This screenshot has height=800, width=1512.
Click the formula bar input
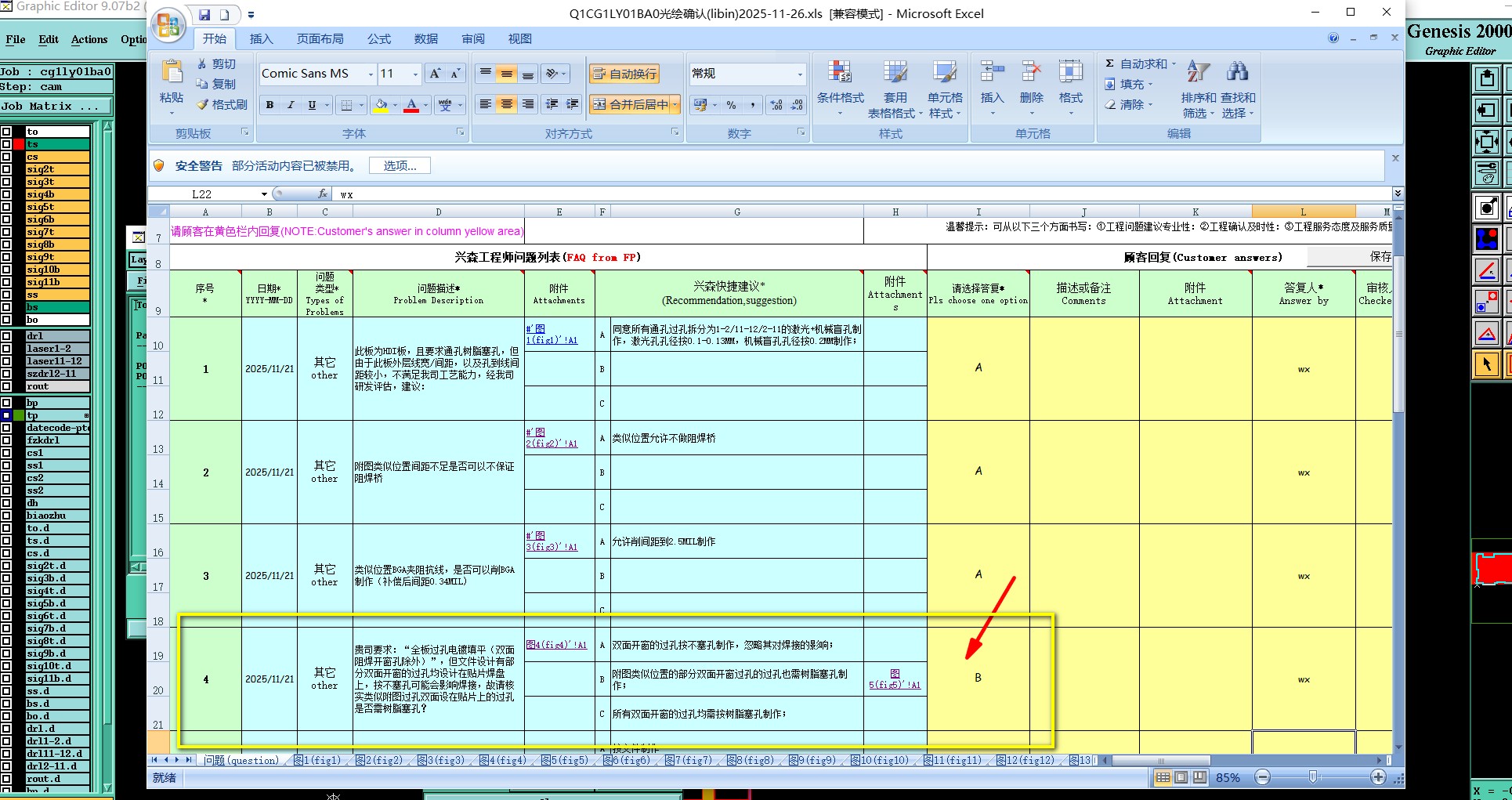point(862,194)
